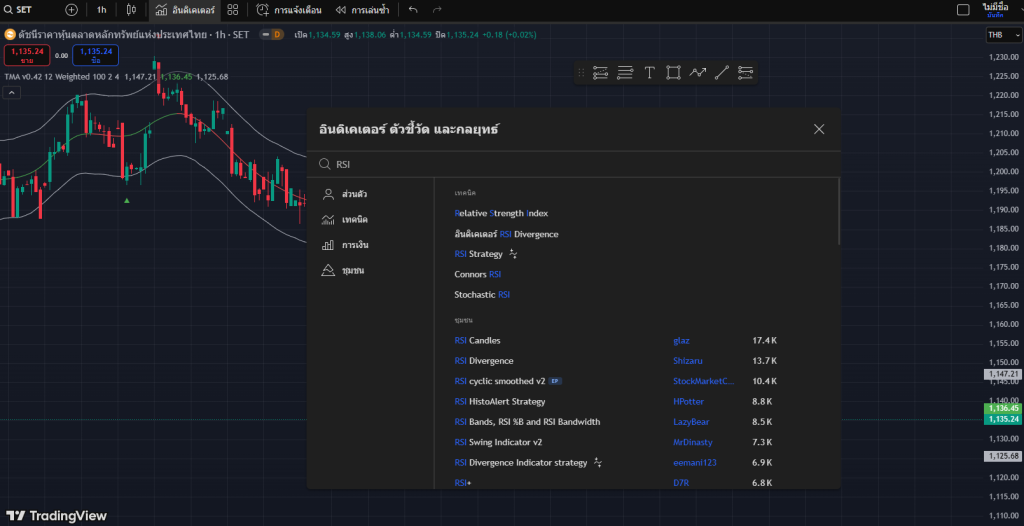Open the layout setup square icon
1024x526 pixels.
pyautogui.click(x=963, y=10)
